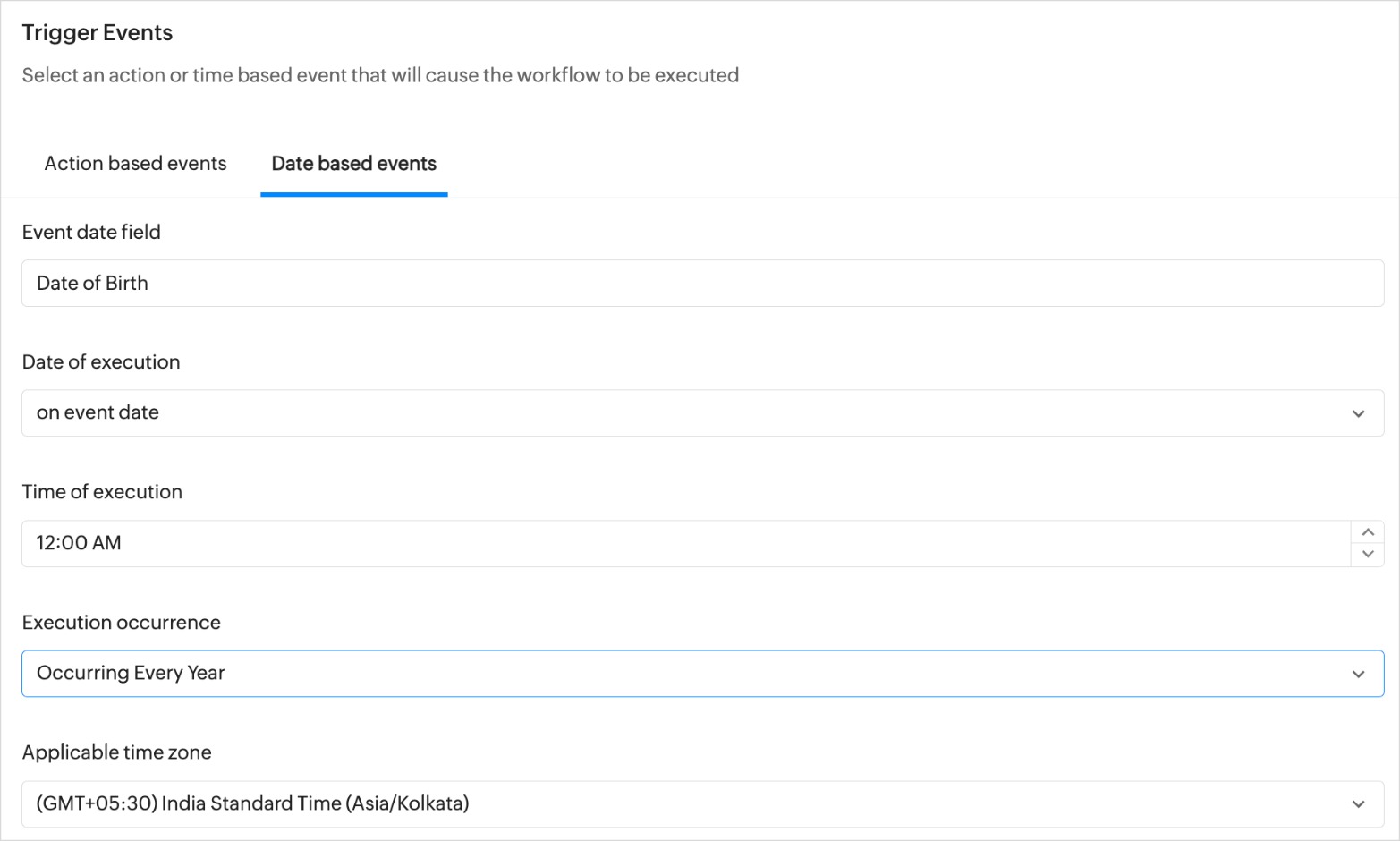Click the Trigger Events heading

pyautogui.click(x=98, y=33)
